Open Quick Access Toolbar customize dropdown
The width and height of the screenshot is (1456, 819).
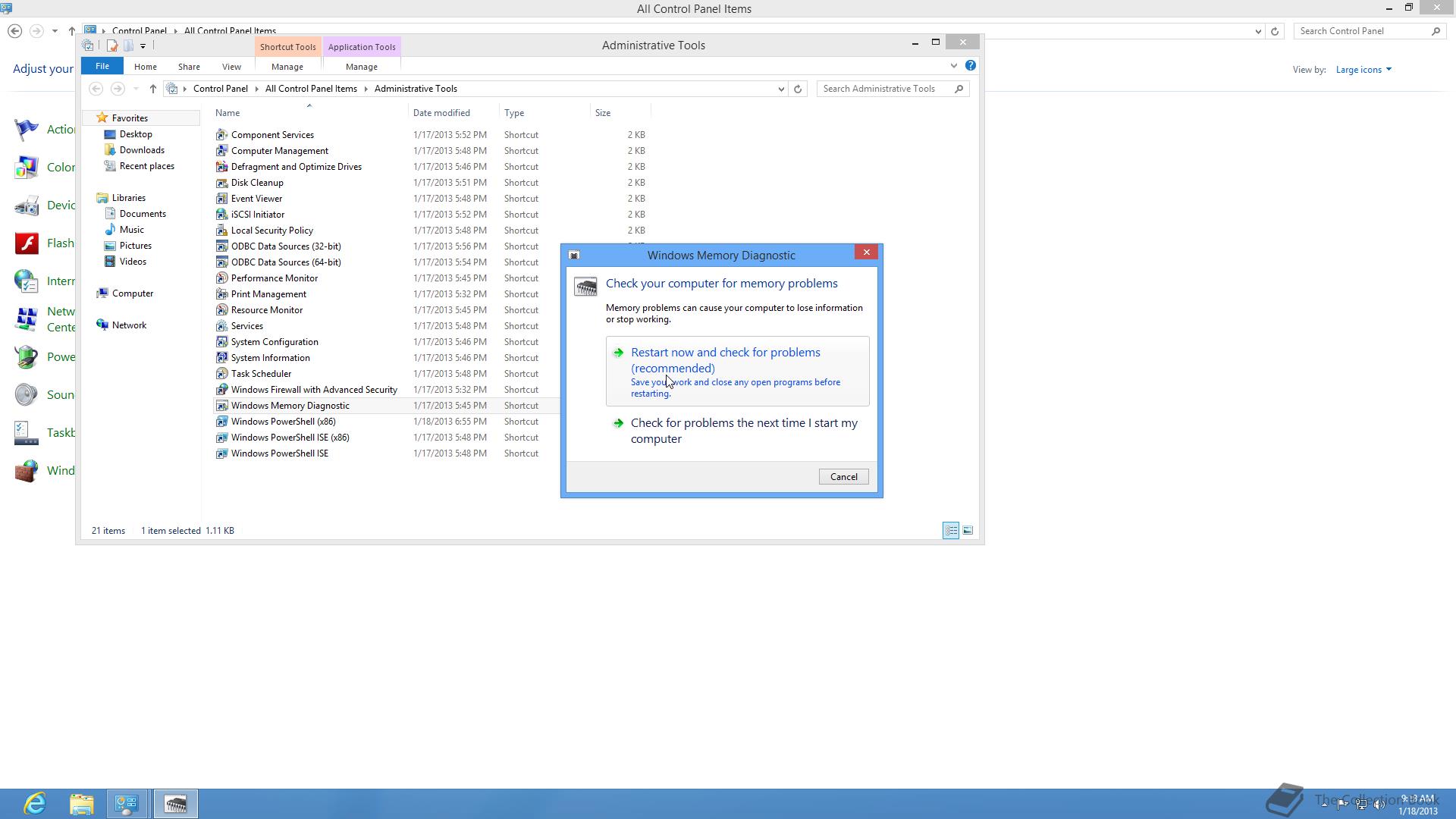tap(143, 46)
